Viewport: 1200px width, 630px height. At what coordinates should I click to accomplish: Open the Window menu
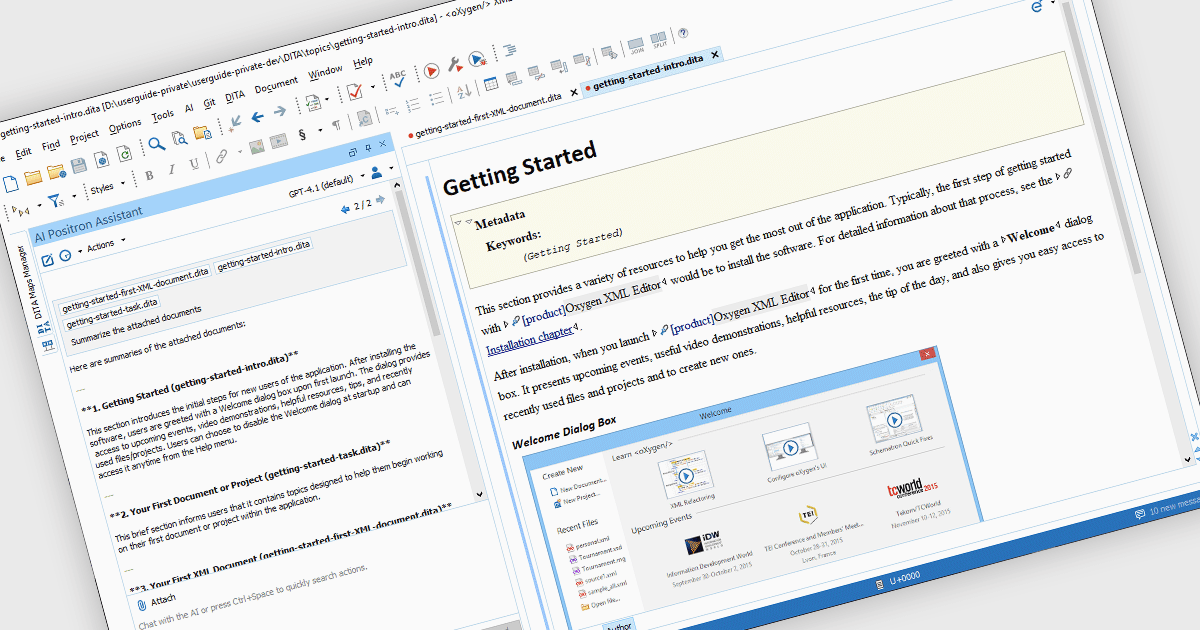tap(325, 72)
